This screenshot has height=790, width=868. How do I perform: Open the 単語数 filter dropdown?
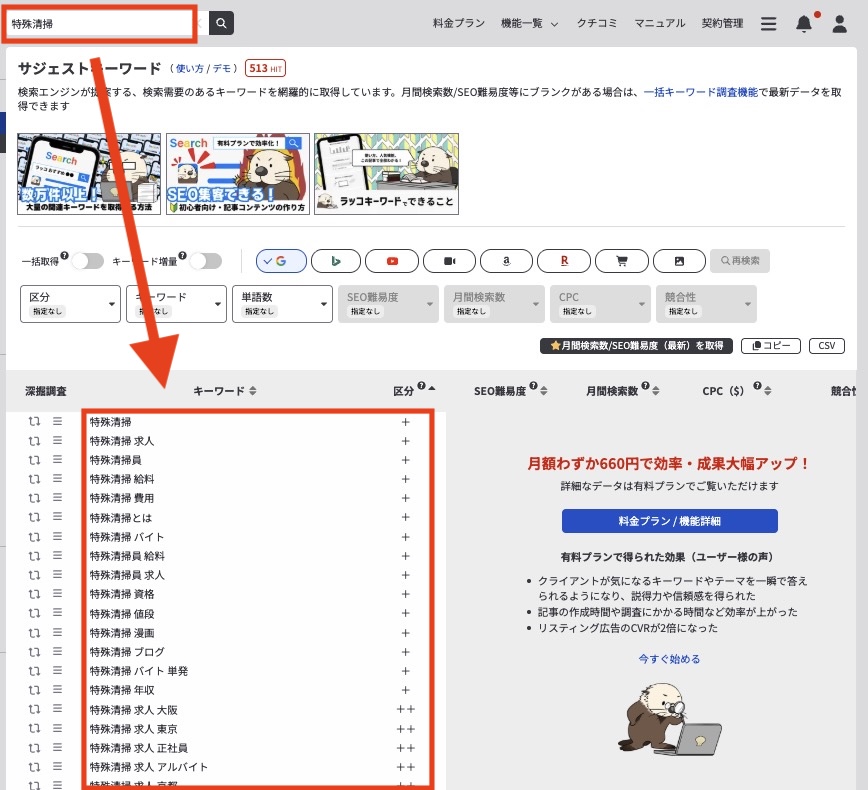(282, 303)
